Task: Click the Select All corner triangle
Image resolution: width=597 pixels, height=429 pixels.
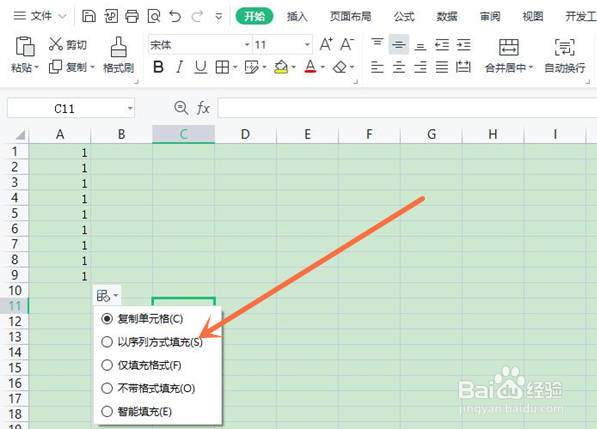Action: pos(20,135)
